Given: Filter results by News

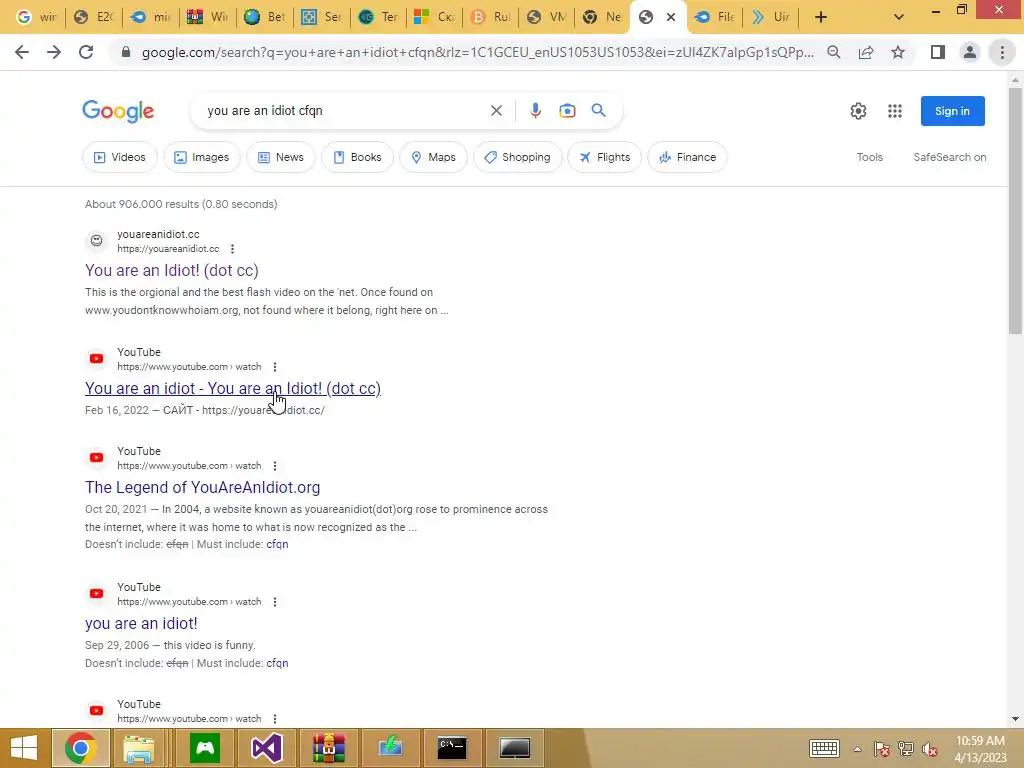Looking at the screenshot, I should [281, 157].
